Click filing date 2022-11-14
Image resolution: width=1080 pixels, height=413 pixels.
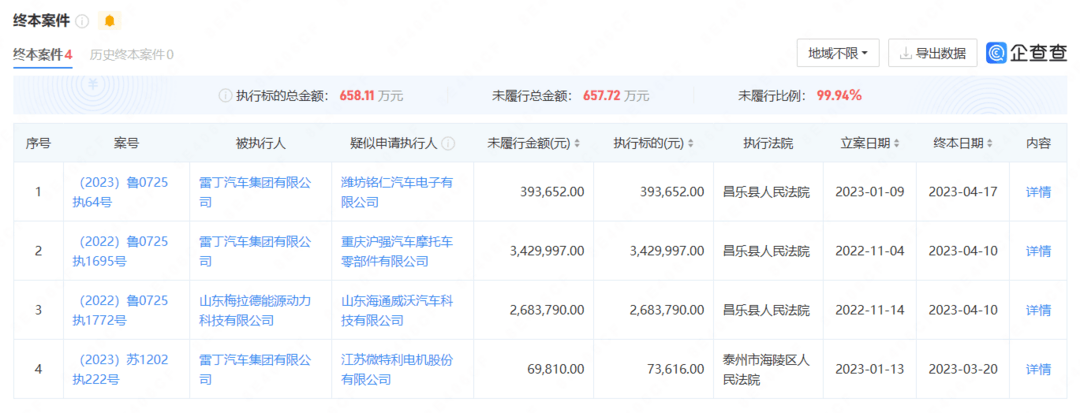pyautogui.click(x=869, y=310)
